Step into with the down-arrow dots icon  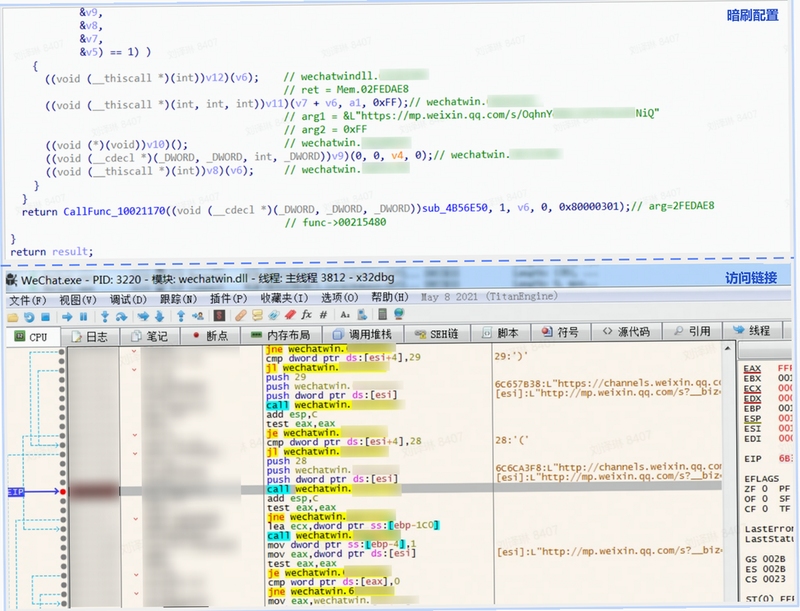tap(105, 317)
